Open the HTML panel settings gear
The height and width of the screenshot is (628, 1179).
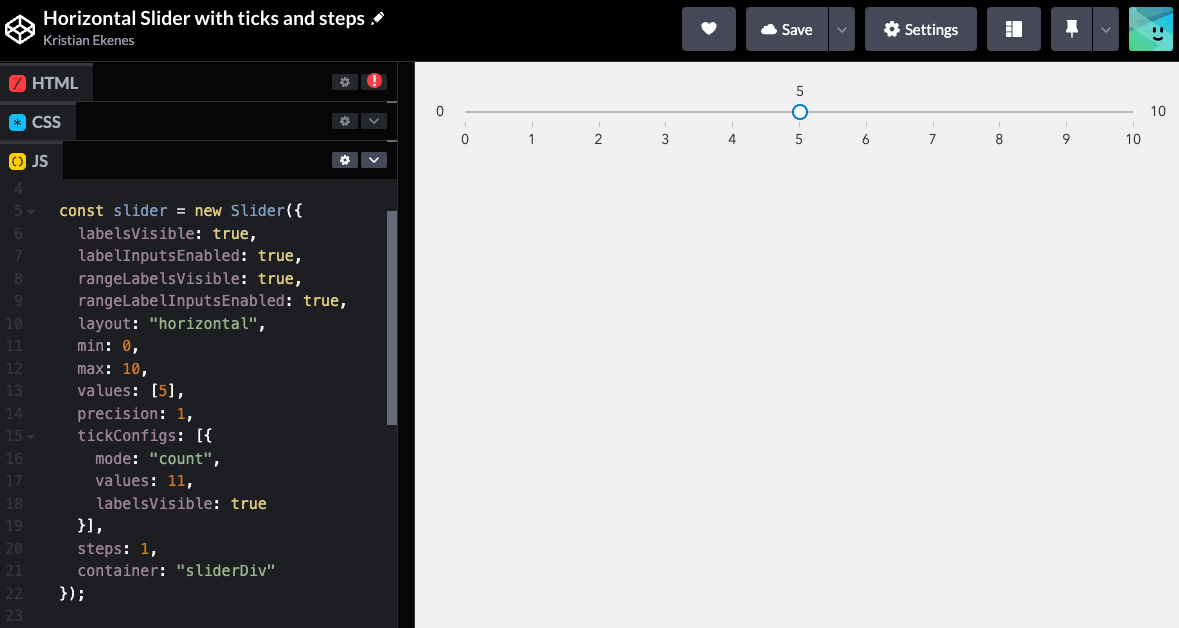(344, 82)
